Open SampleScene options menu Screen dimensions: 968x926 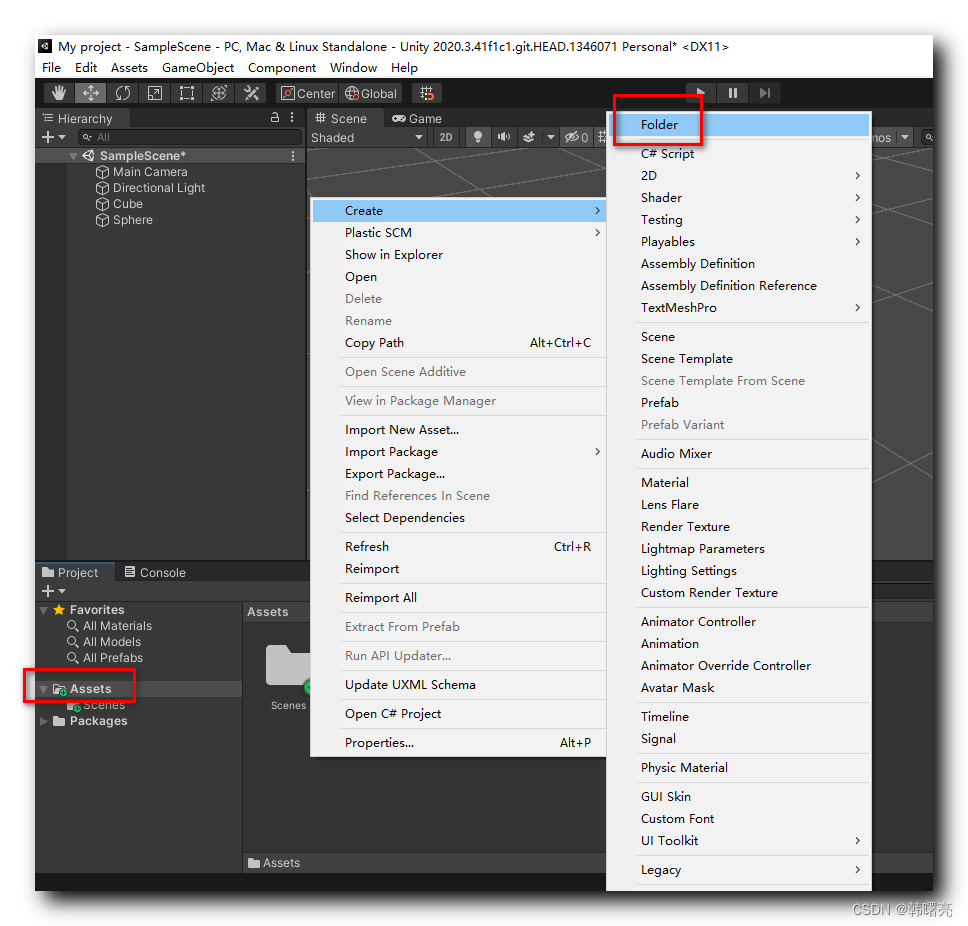[293, 156]
